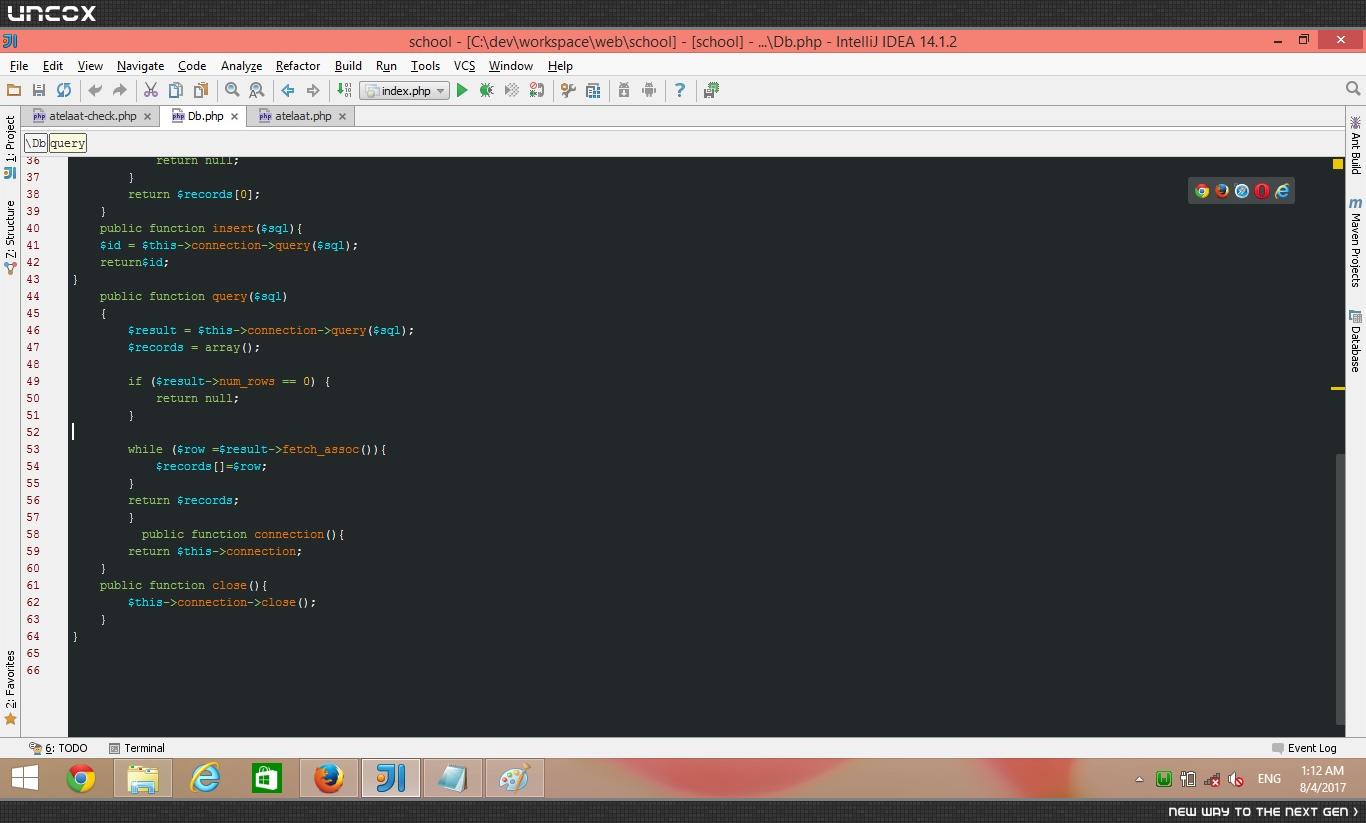Open the VCS menu

pos(464,65)
